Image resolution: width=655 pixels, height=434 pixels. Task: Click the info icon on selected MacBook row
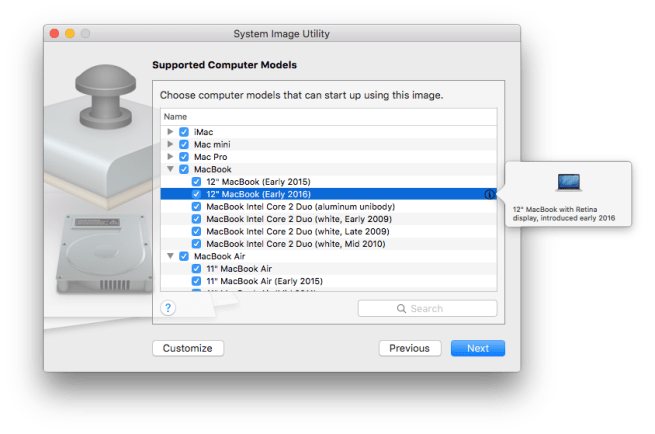click(x=490, y=194)
